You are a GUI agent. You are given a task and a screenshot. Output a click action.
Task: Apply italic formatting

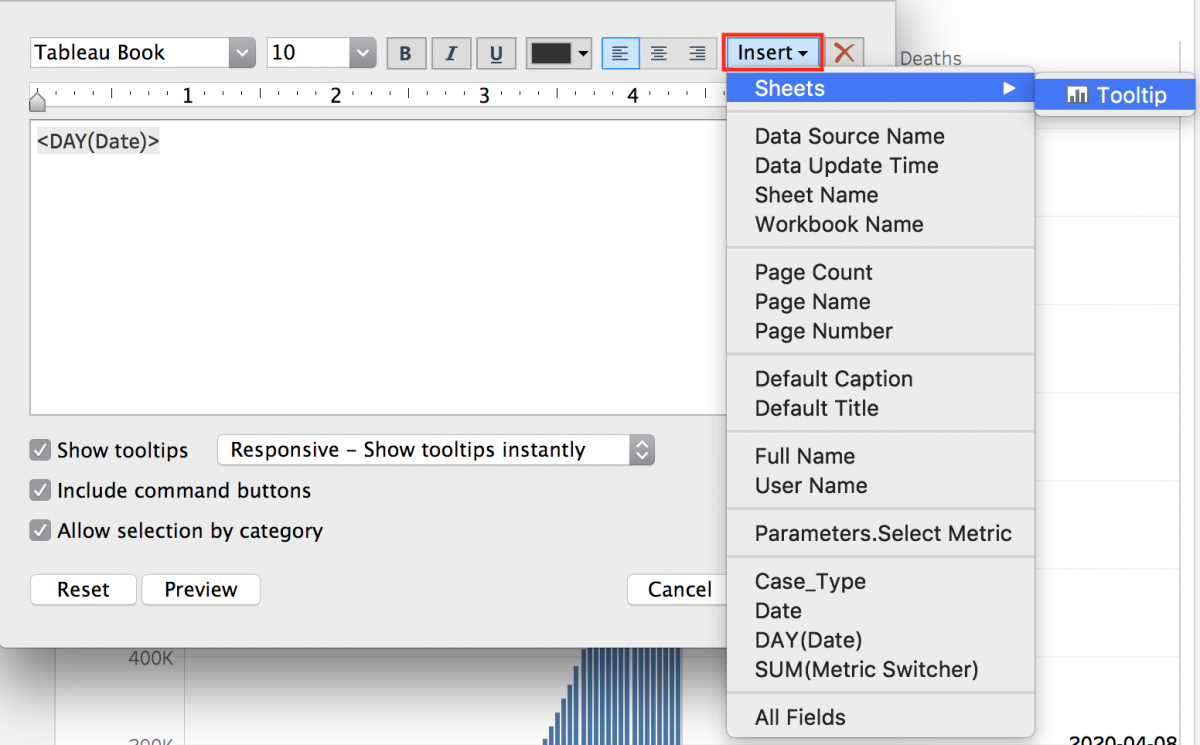pos(451,52)
